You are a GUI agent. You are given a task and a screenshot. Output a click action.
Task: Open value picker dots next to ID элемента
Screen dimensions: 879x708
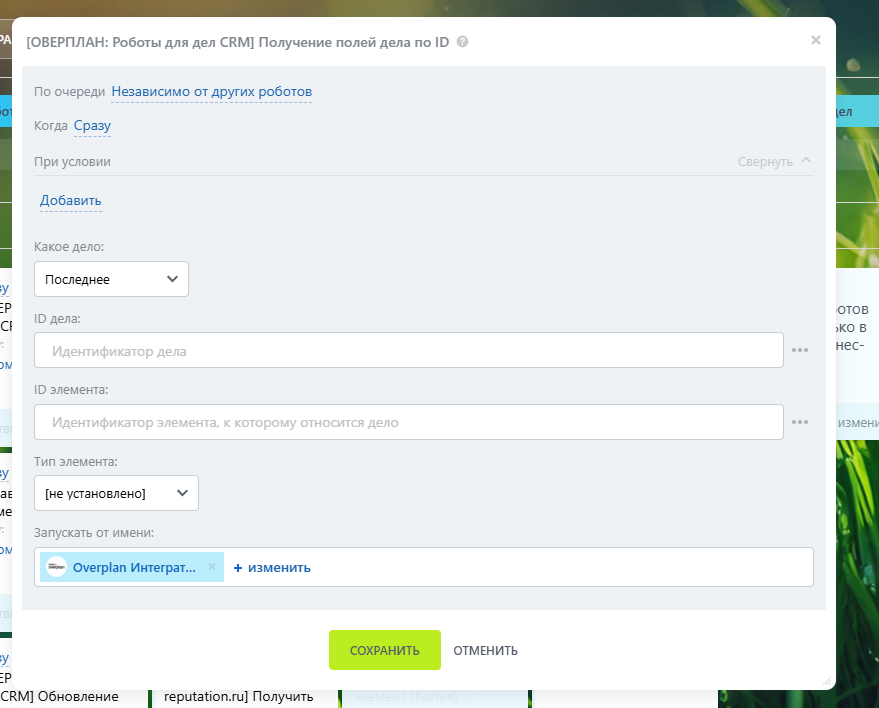point(799,422)
